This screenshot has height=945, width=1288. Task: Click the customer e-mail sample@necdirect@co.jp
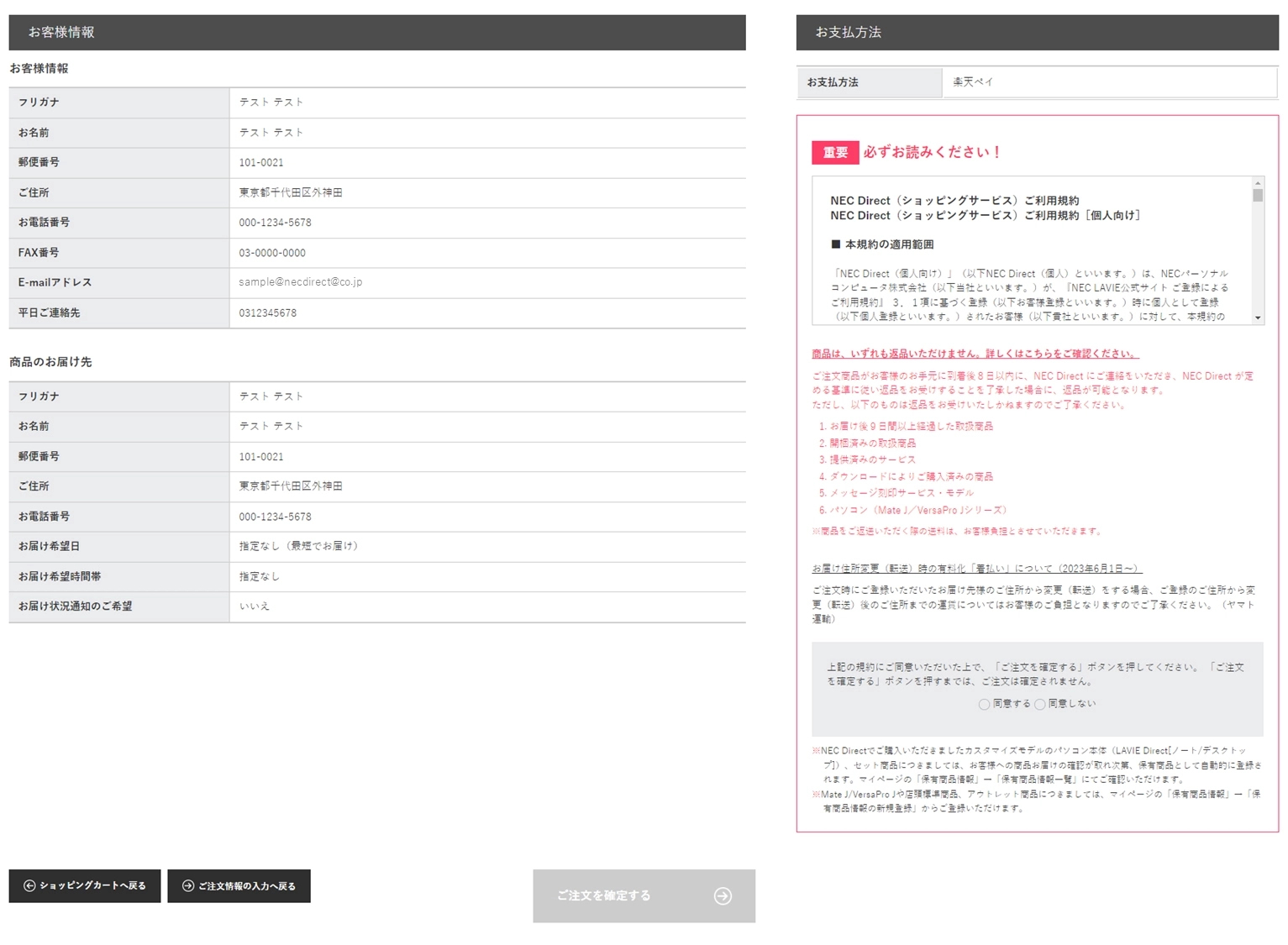[301, 282]
